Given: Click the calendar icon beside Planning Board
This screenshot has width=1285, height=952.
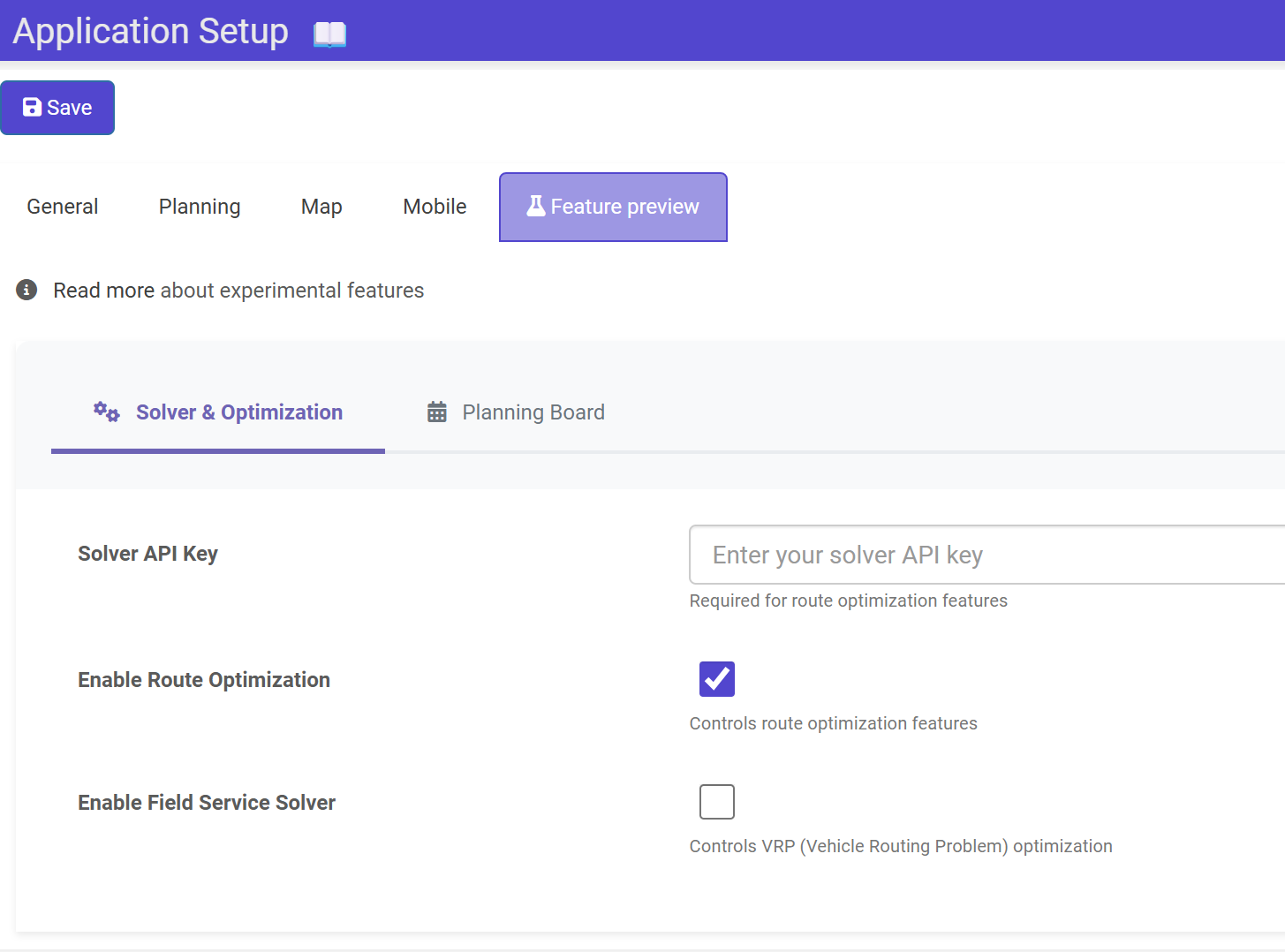Looking at the screenshot, I should [437, 412].
